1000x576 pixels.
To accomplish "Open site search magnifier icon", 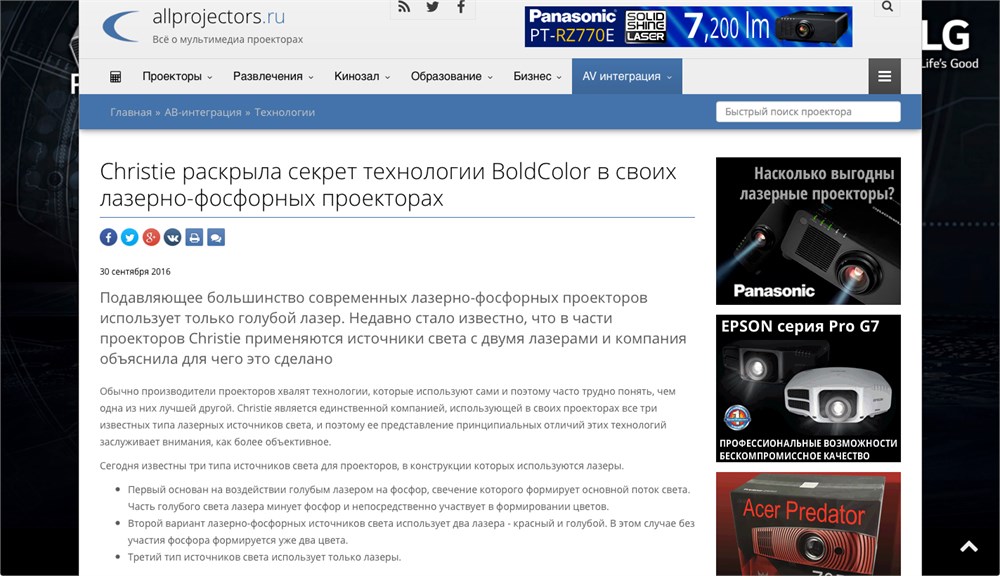I will [887, 7].
